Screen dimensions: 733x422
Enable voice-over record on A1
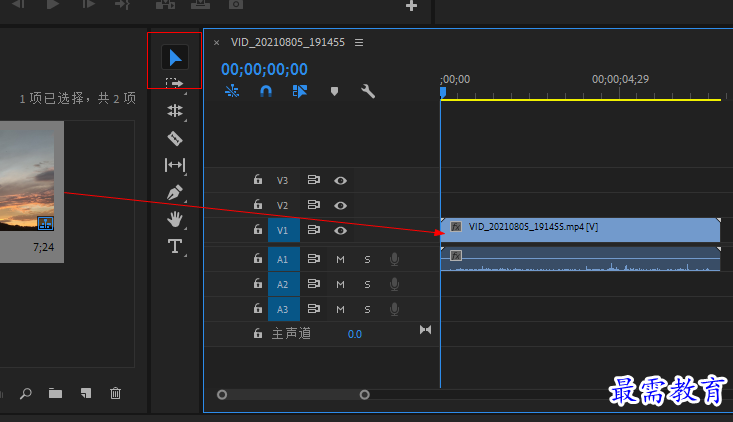coord(395,259)
